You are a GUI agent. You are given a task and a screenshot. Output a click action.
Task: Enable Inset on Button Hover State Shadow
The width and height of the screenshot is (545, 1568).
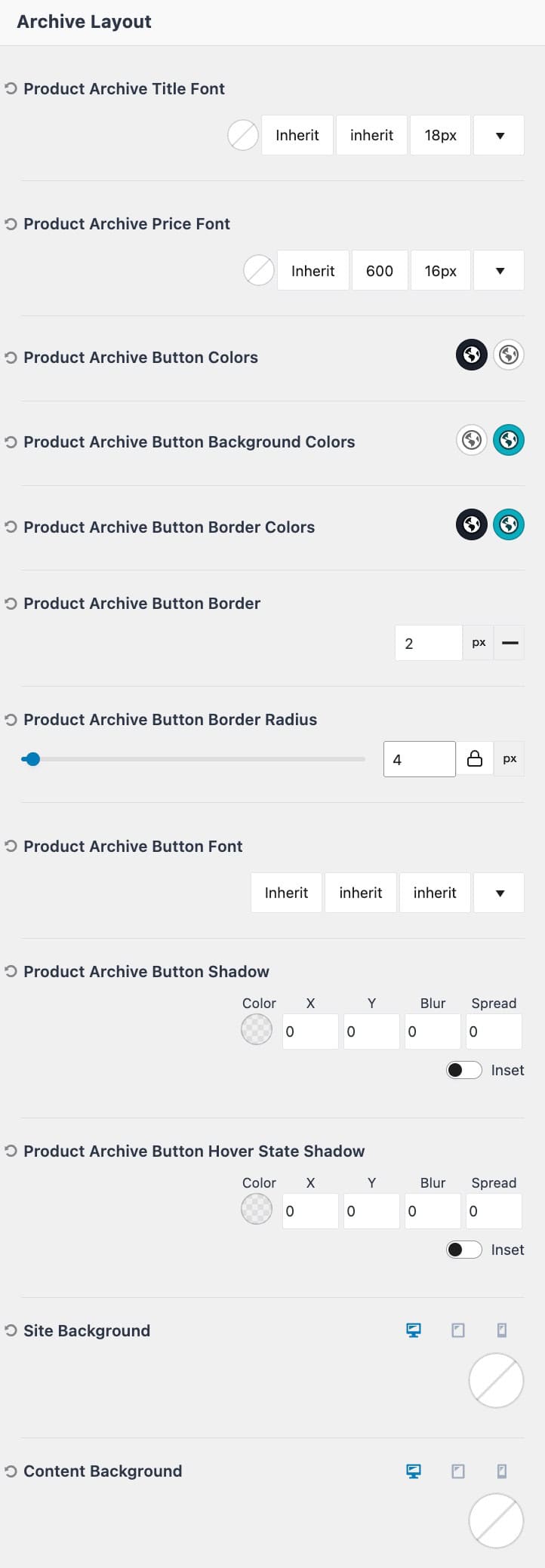tap(463, 1250)
